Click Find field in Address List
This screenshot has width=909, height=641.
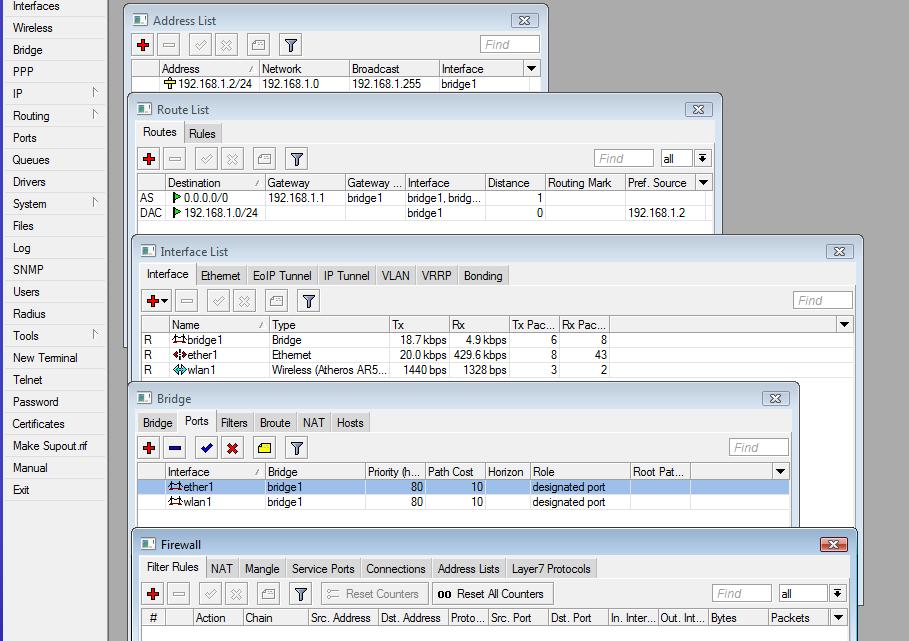coord(510,45)
